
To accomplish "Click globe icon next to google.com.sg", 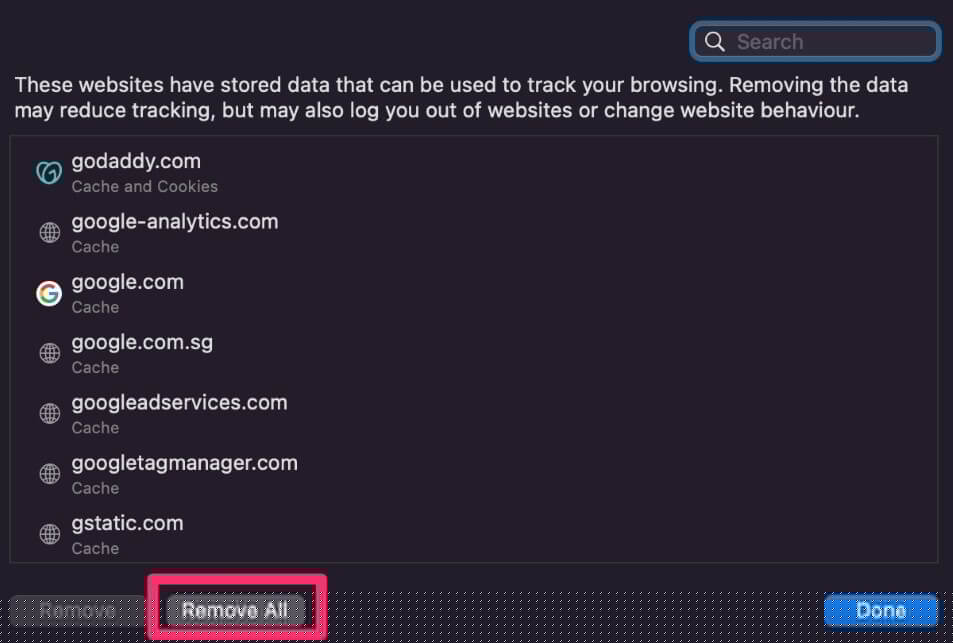I will [x=49, y=353].
